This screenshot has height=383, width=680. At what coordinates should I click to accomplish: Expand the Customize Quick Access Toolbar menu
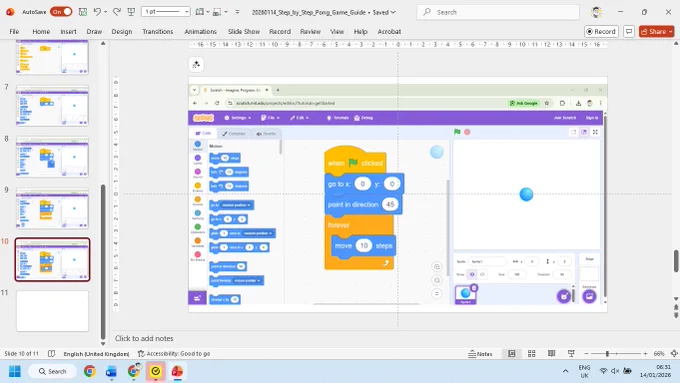tap(237, 12)
